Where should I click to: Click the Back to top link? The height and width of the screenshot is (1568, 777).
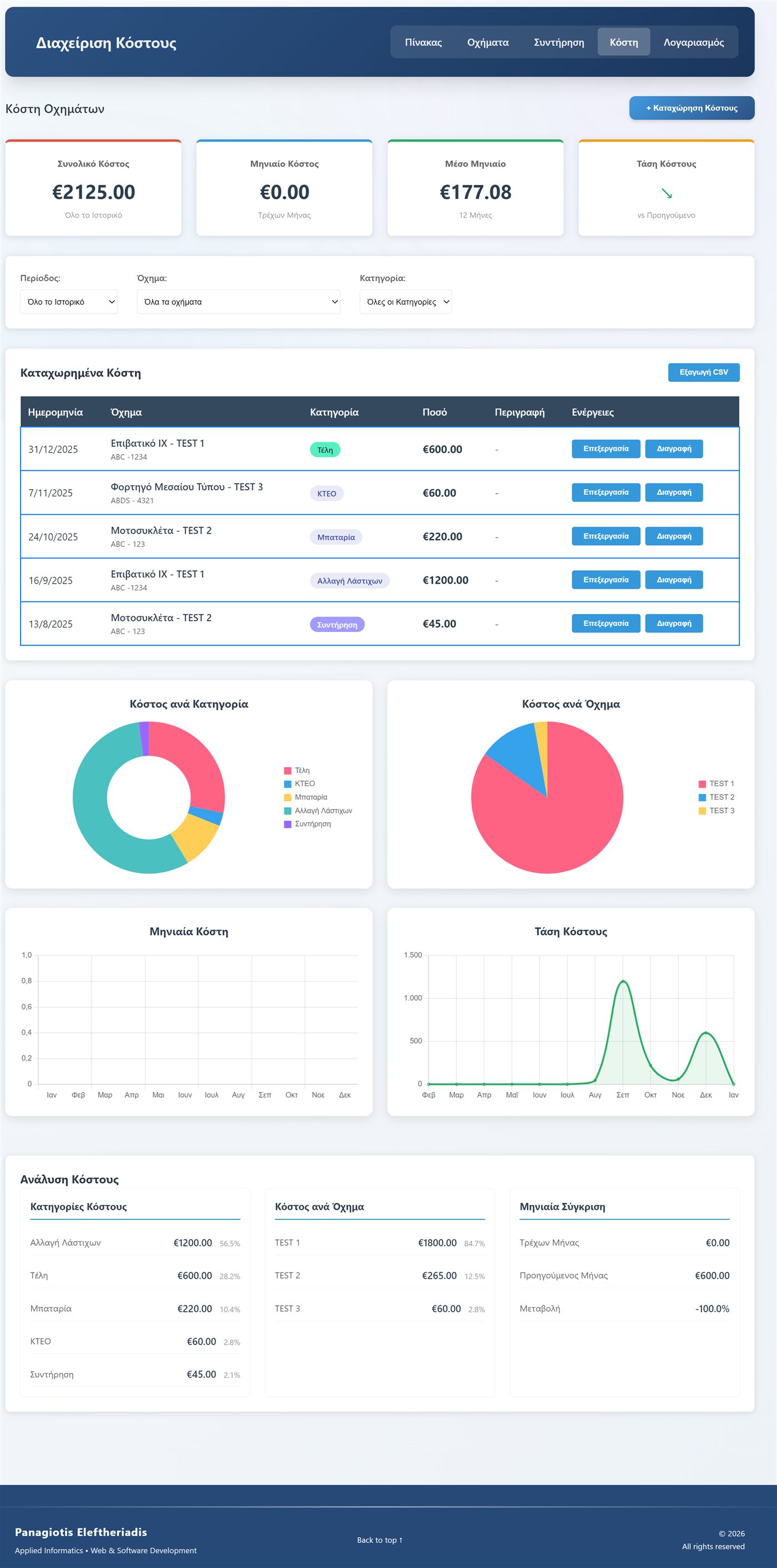[x=380, y=1540]
